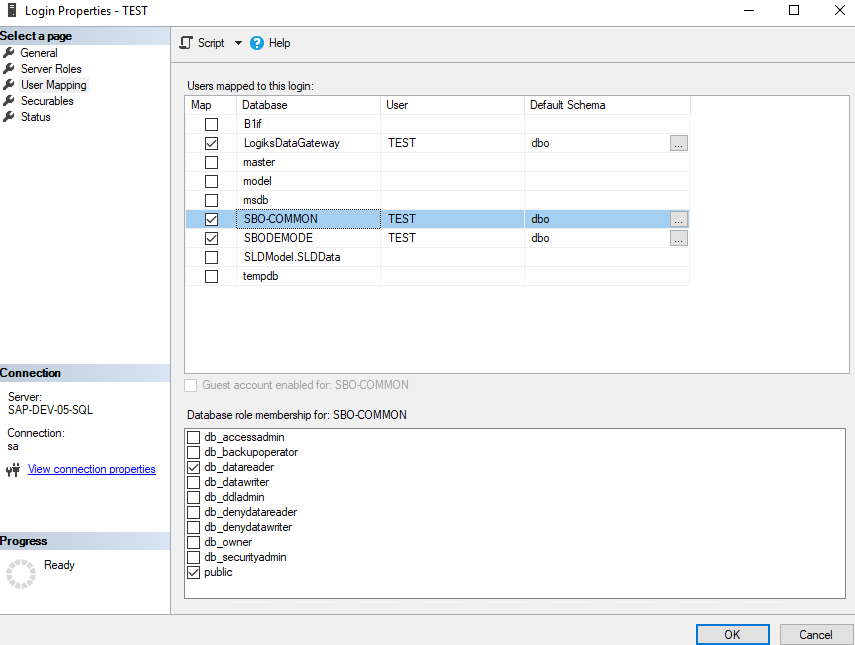Click the wrench icon beside Status
Viewport: 855px width, 645px height.
point(10,117)
